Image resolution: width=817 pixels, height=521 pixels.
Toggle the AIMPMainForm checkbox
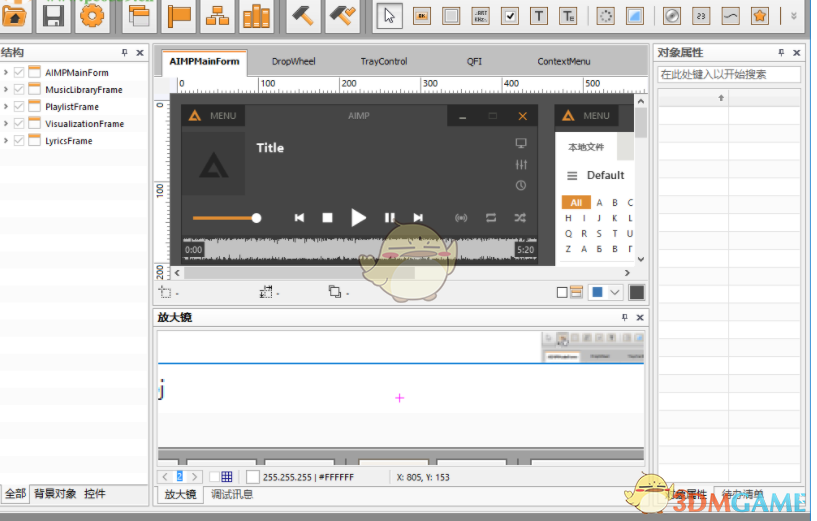19,72
